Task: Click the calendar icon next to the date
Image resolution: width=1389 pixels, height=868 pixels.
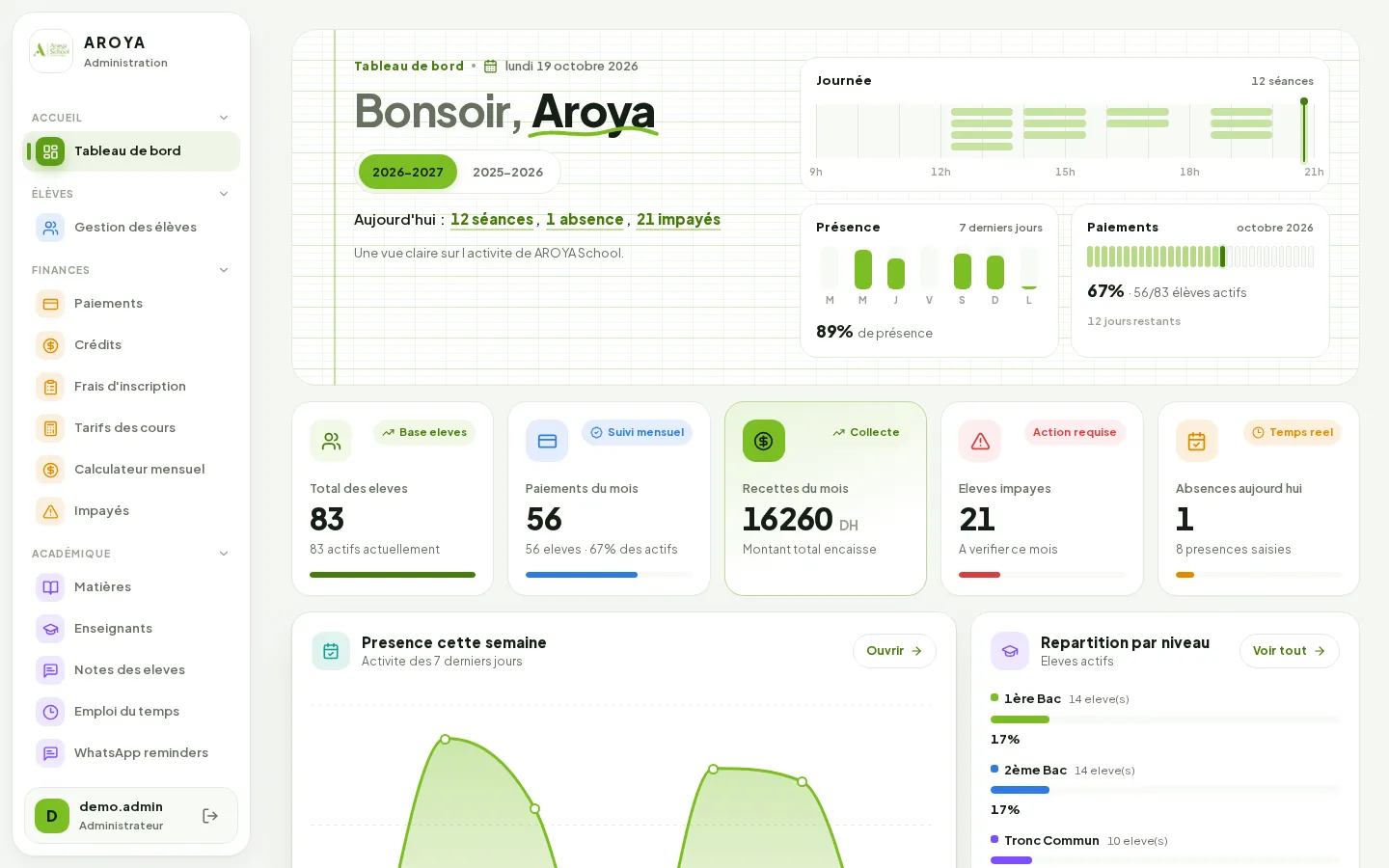Action: tap(490, 67)
